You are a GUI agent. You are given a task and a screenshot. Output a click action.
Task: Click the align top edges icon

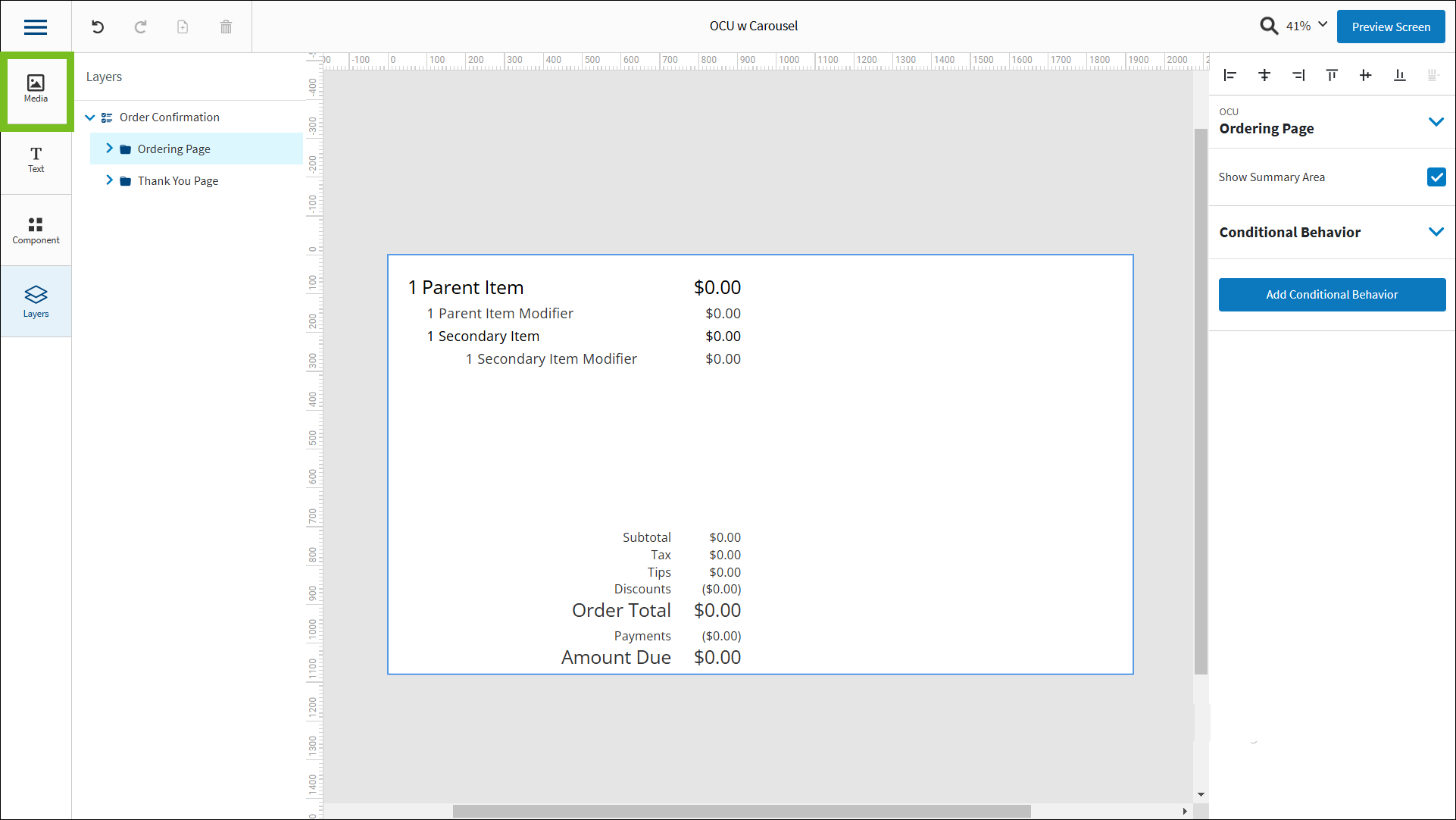coord(1332,75)
